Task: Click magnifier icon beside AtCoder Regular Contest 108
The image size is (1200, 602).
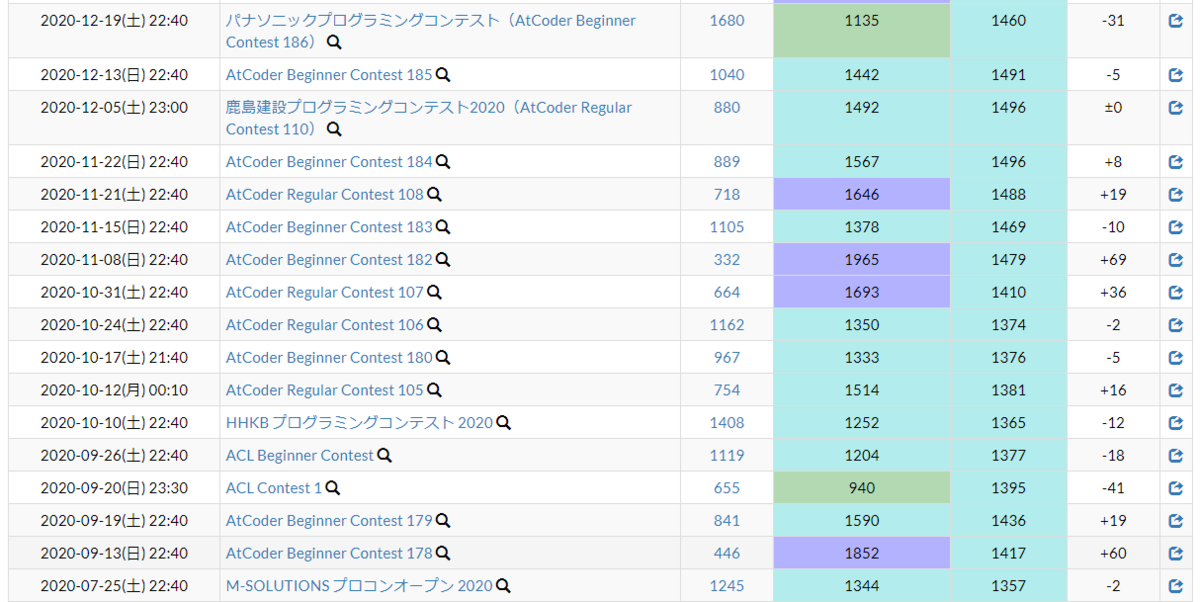Action: tap(434, 194)
